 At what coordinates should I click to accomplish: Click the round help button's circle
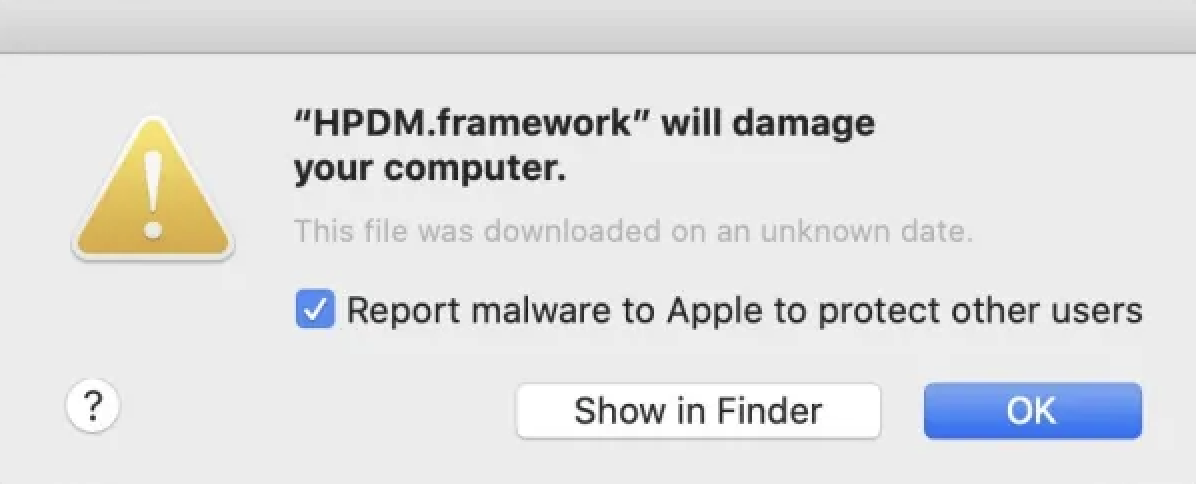[92, 406]
